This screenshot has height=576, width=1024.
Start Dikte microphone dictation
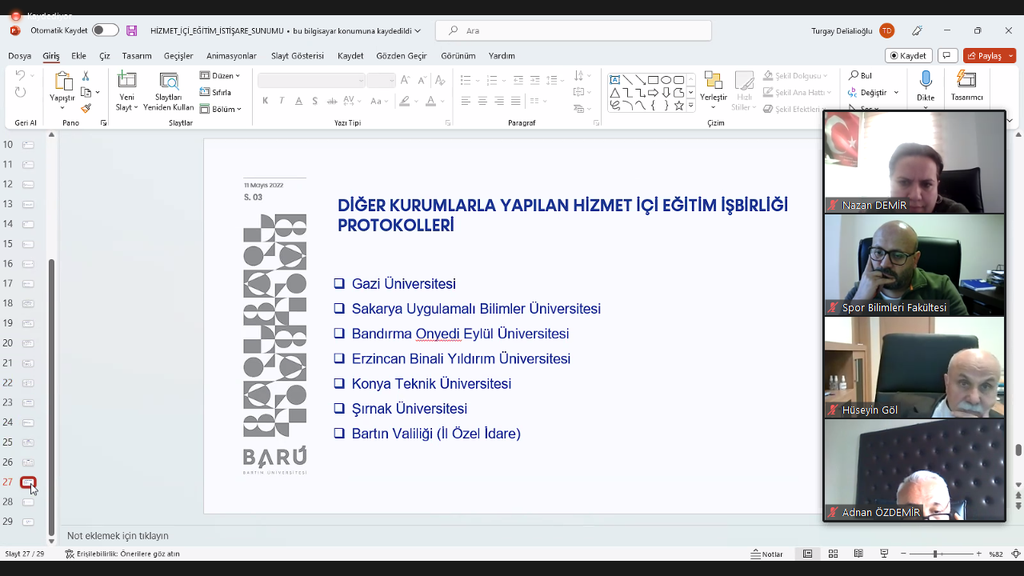click(925, 86)
